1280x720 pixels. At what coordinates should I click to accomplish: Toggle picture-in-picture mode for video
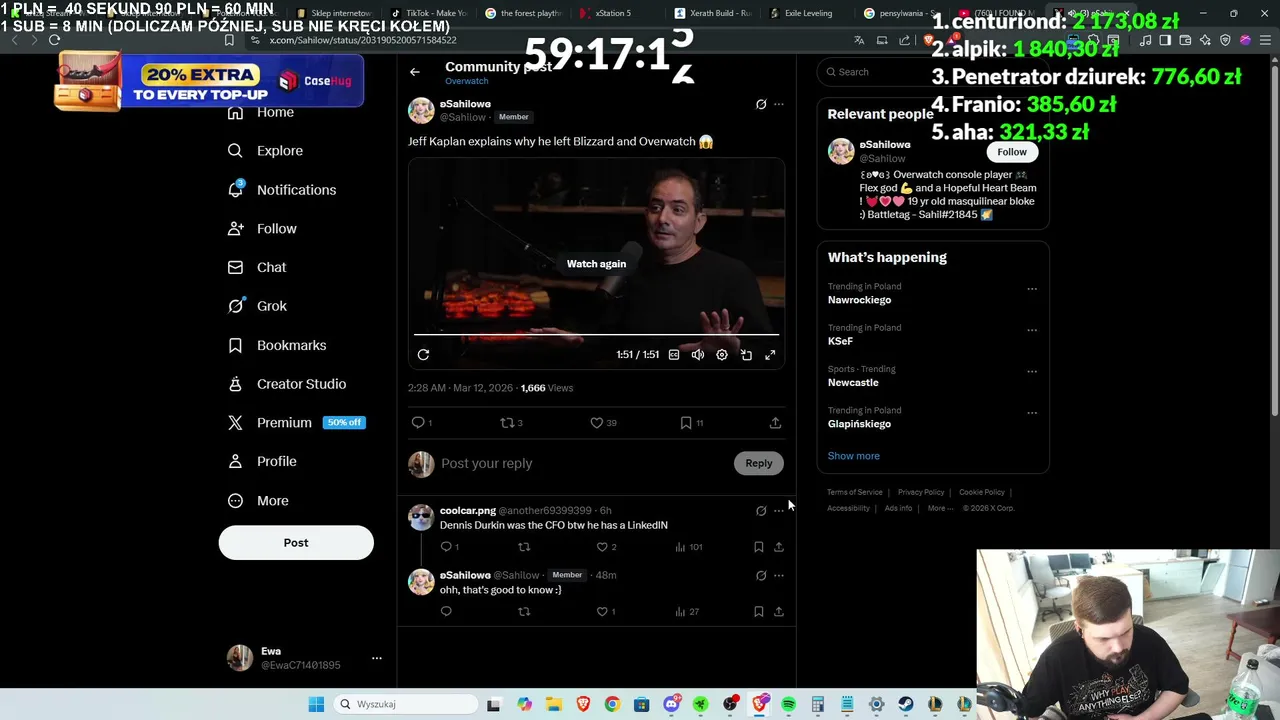point(746,355)
